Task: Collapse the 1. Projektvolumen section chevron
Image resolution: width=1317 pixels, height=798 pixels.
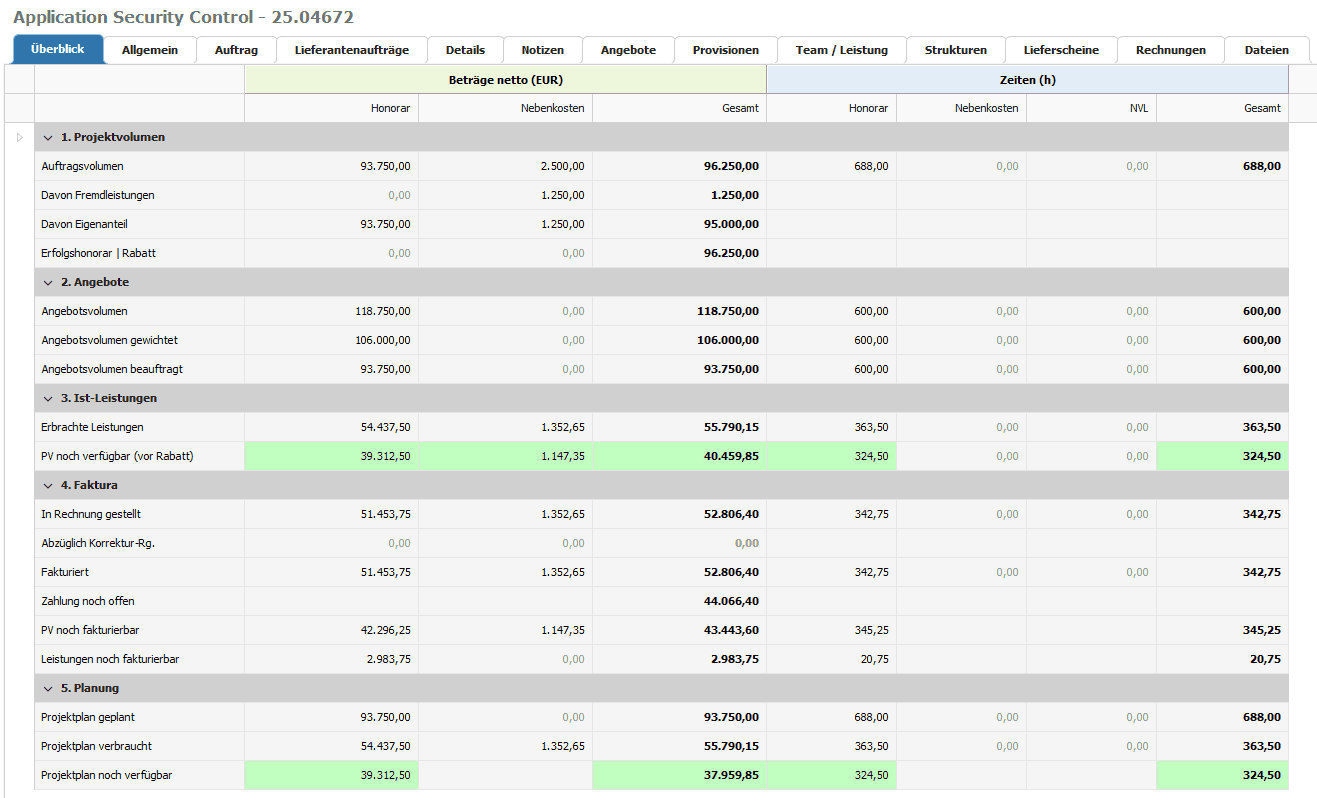Action: [48, 138]
